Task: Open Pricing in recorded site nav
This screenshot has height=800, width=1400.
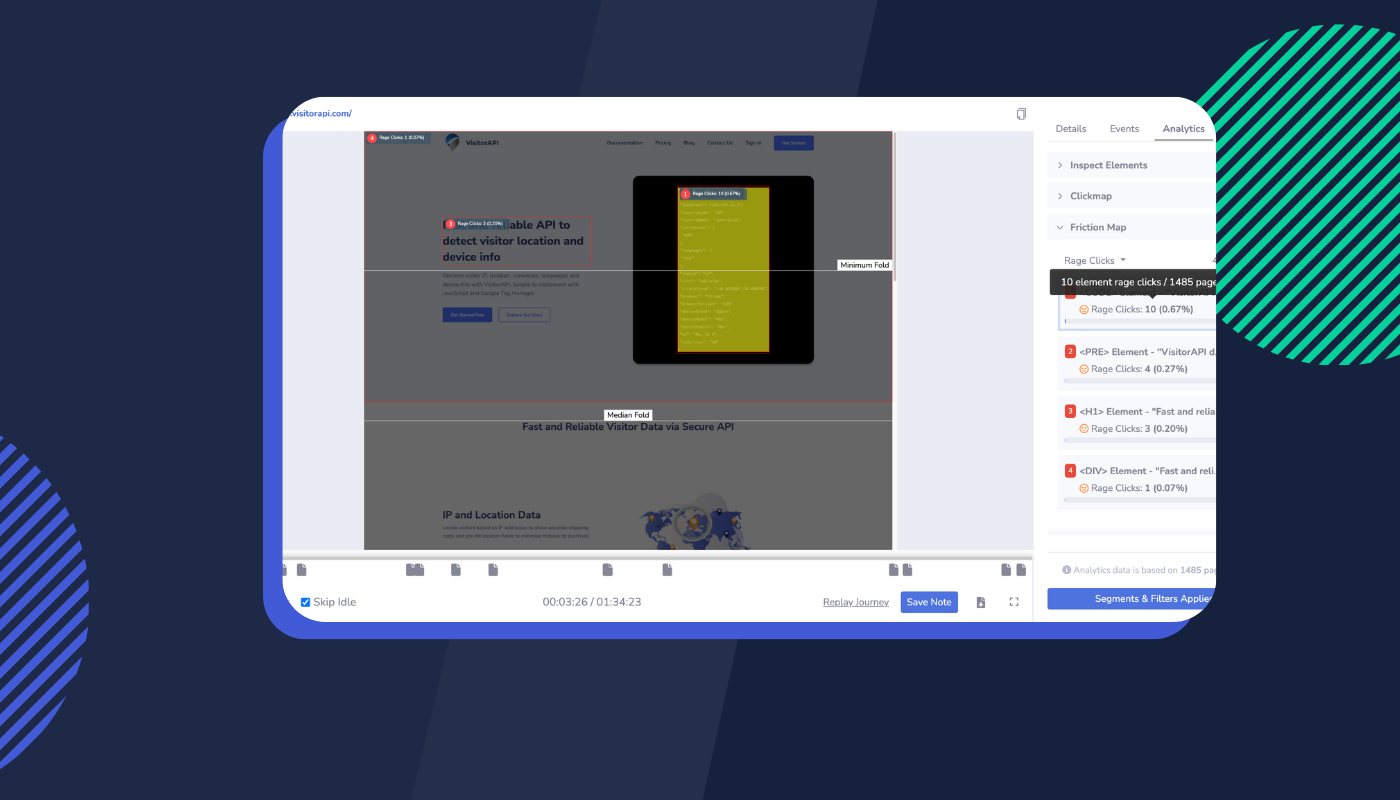Action: [x=663, y=143]
